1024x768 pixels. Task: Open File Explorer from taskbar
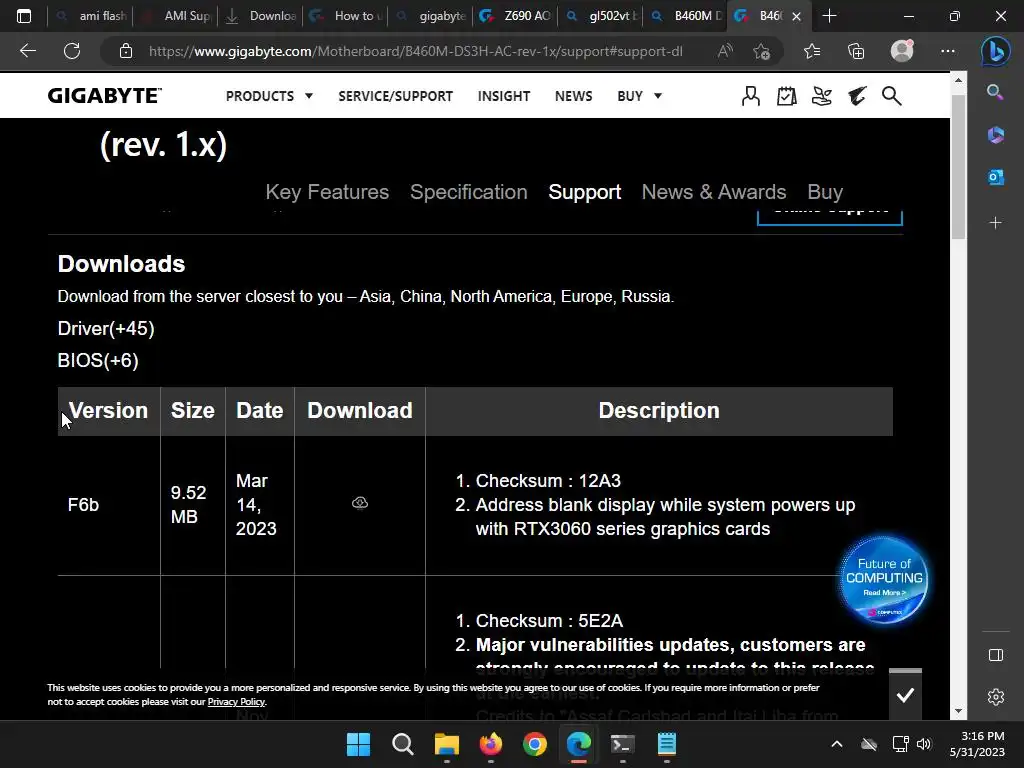[x=447, y=744]
